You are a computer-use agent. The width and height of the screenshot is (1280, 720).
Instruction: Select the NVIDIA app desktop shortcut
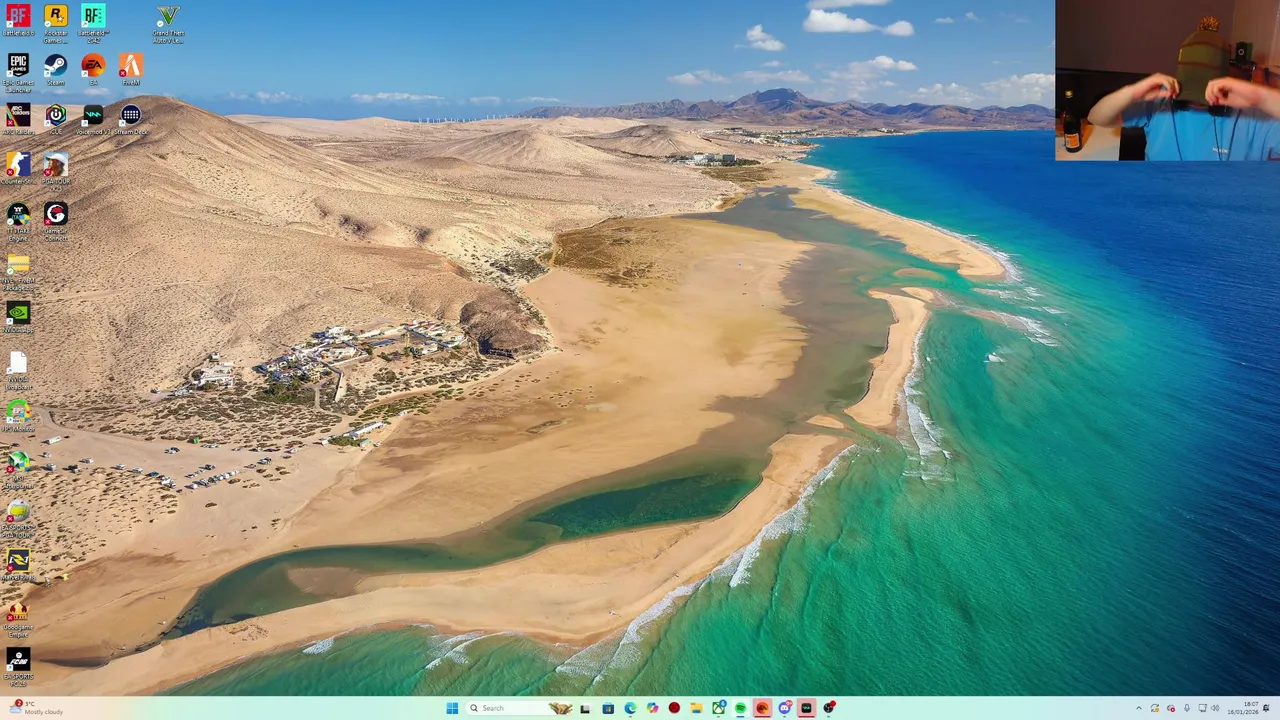click(x=18, y=317)
